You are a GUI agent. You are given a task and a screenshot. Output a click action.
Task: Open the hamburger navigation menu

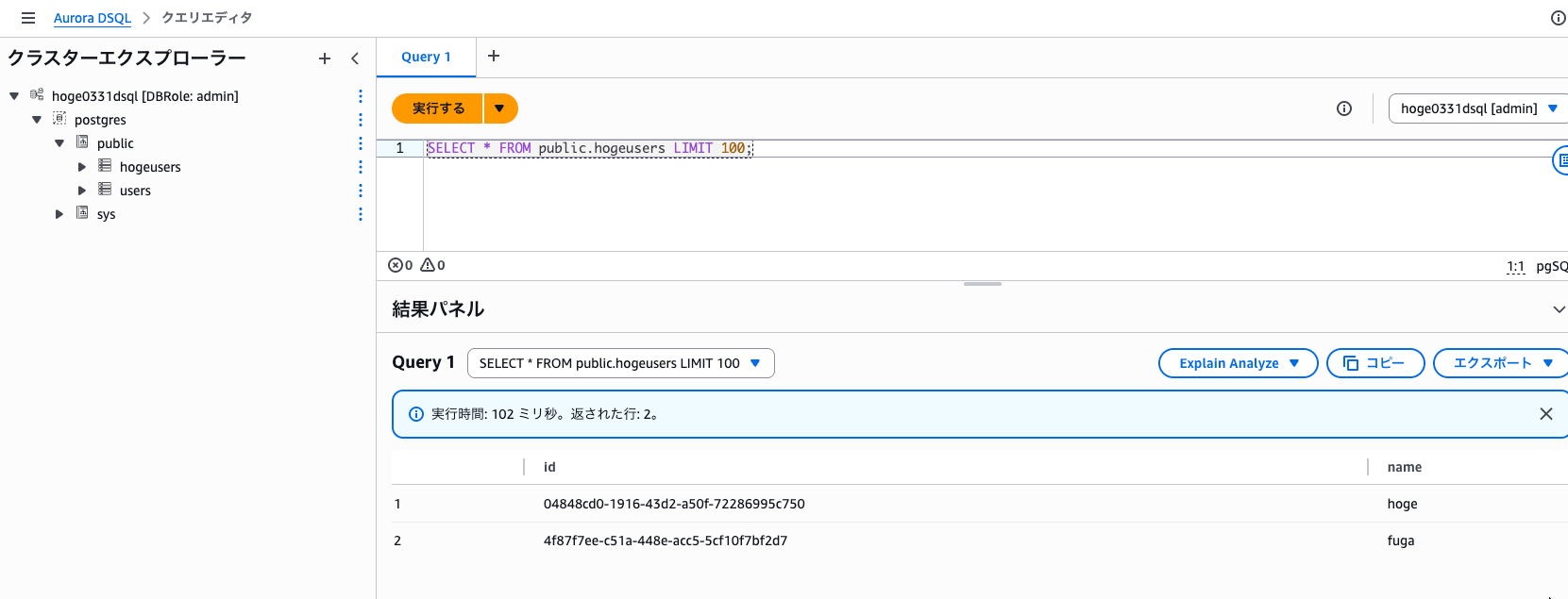click(x=28, y=18)
